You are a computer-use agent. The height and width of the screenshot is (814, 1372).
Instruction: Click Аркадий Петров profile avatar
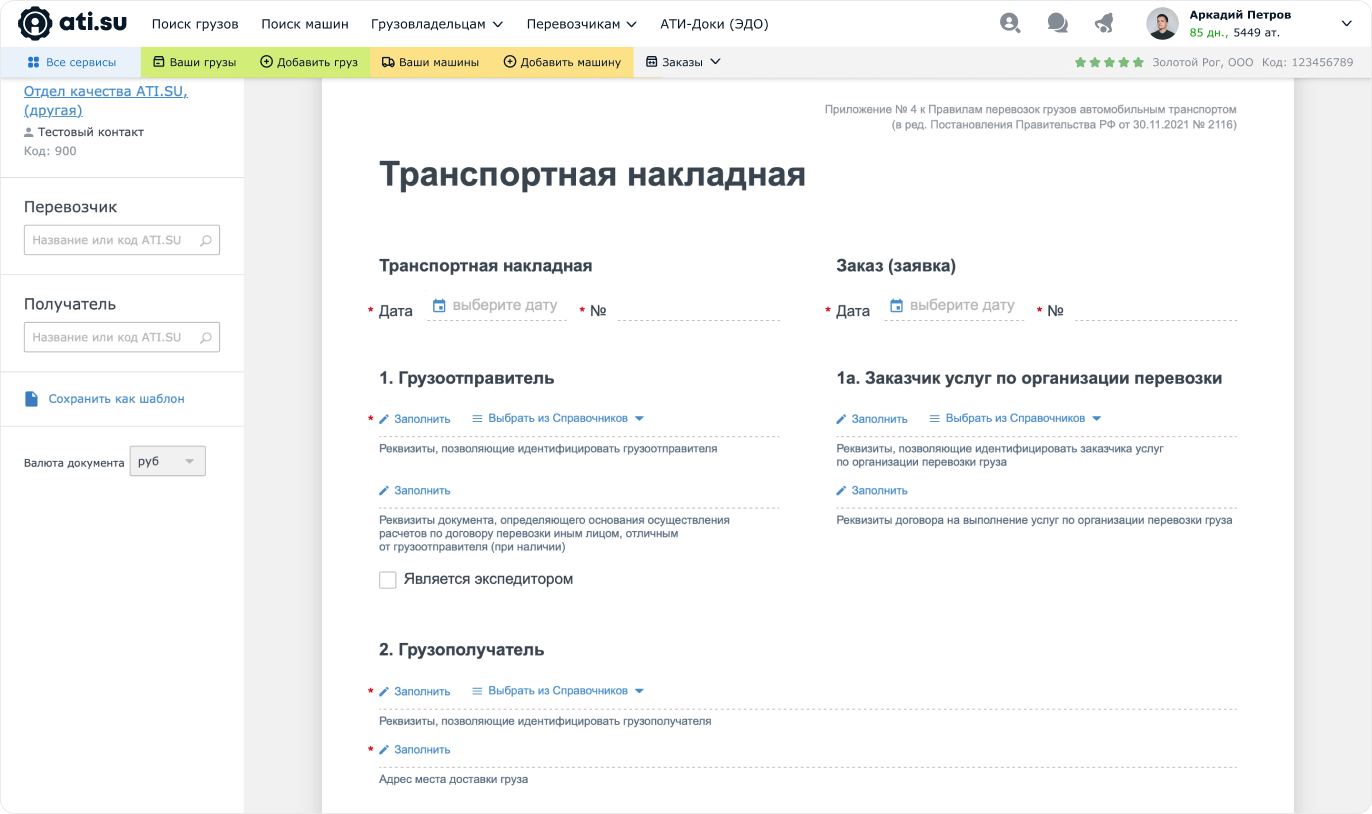pos(1162,23)
